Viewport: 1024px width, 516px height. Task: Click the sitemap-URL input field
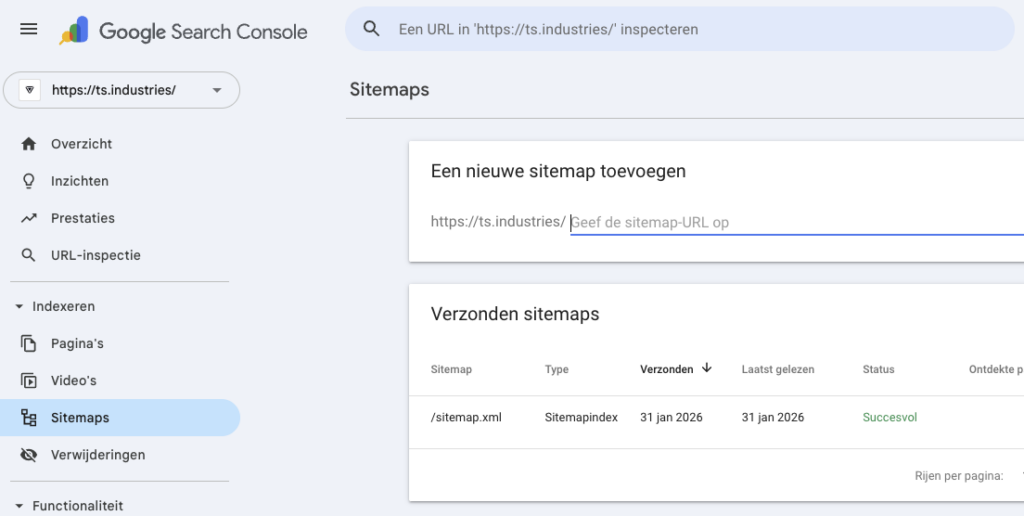[797, 223]
